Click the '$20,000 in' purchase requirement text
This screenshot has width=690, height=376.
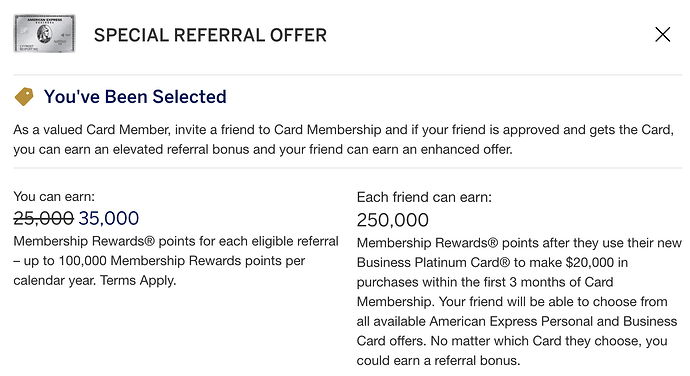597,262
